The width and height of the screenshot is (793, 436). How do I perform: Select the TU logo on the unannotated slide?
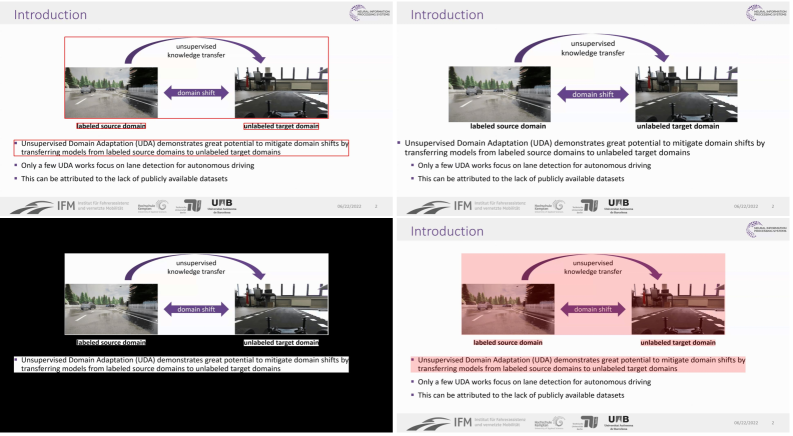pos(586,206)
